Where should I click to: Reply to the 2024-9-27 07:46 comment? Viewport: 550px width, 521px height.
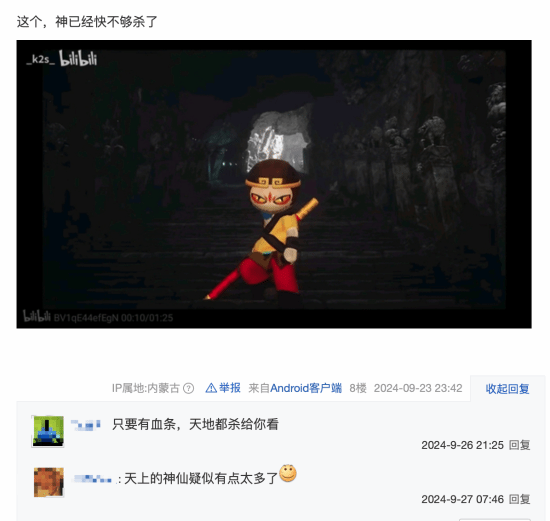pos(519,499)
